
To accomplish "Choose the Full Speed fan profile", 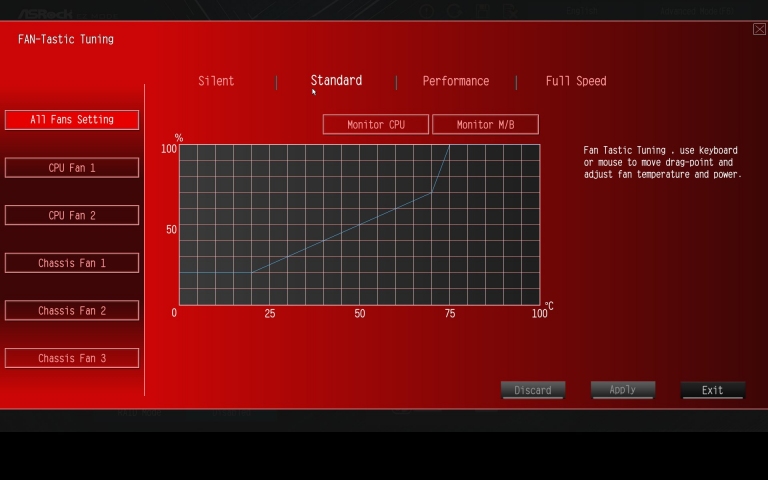I will point(576,81).
